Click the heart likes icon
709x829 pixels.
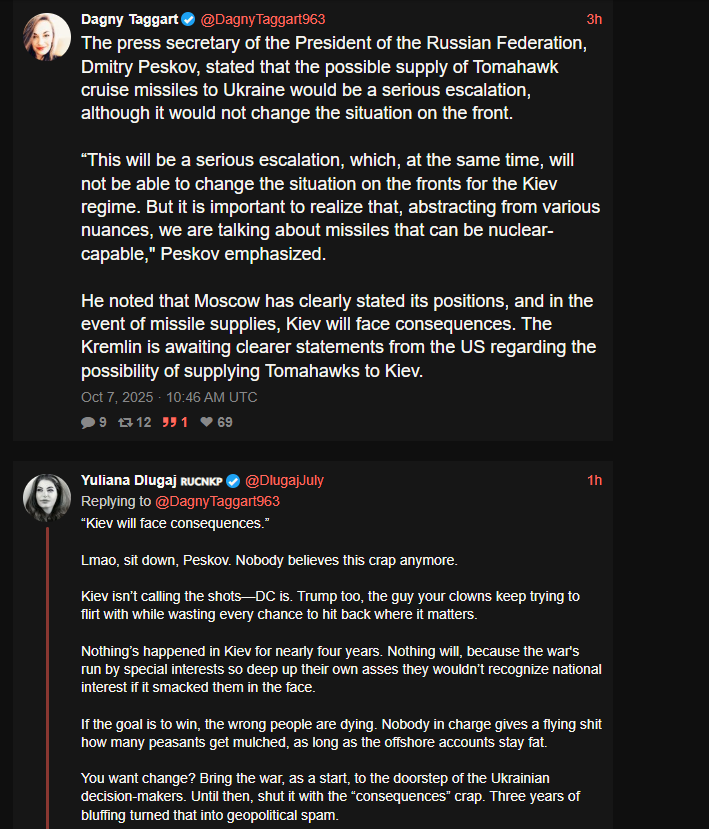[x=206, y=422]
